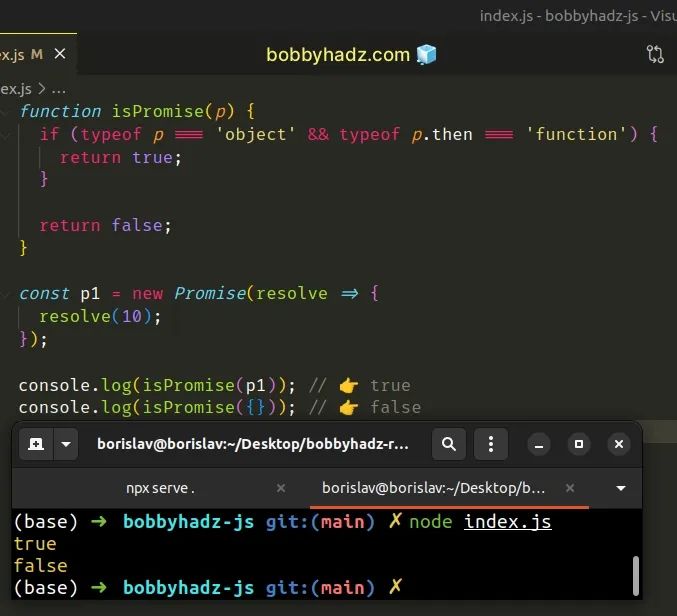Open the dropdown beside new tab button
This screenshot has width=677, height=616.
[66, 444]
